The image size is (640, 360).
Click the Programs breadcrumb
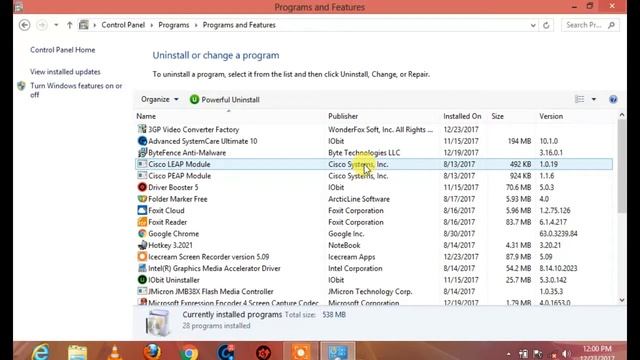174,25
